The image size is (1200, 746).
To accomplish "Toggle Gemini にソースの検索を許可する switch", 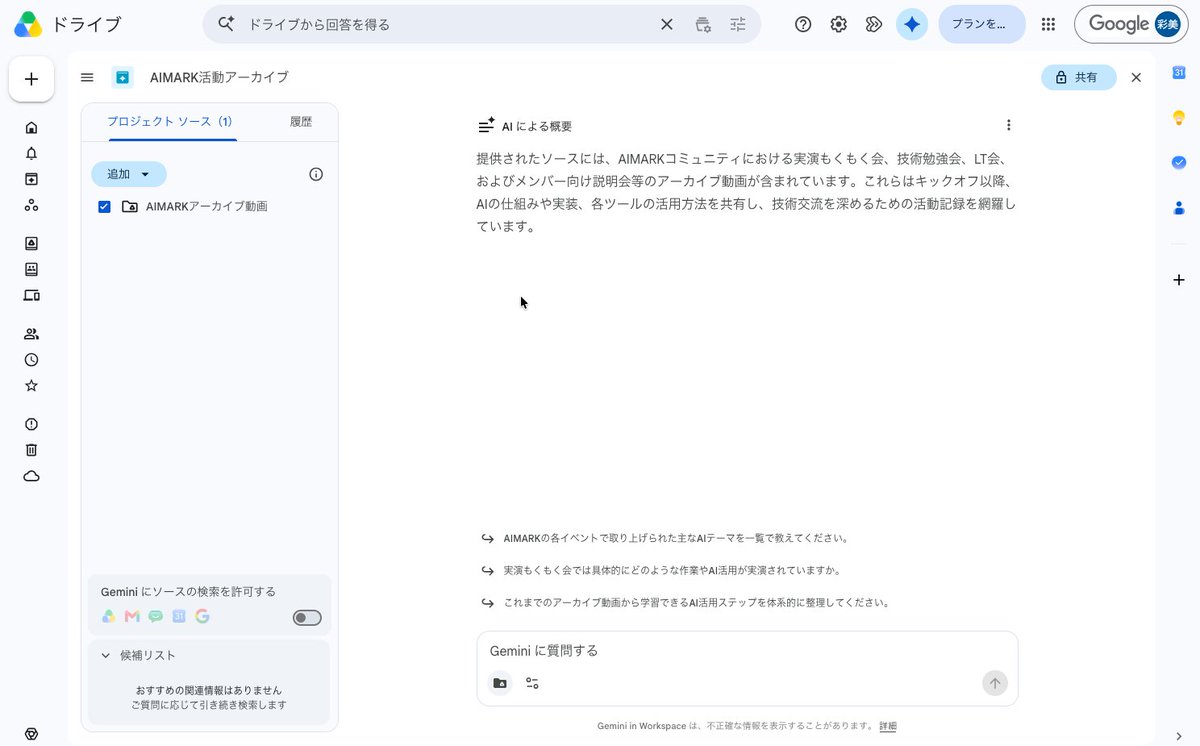I will point(307,618).
